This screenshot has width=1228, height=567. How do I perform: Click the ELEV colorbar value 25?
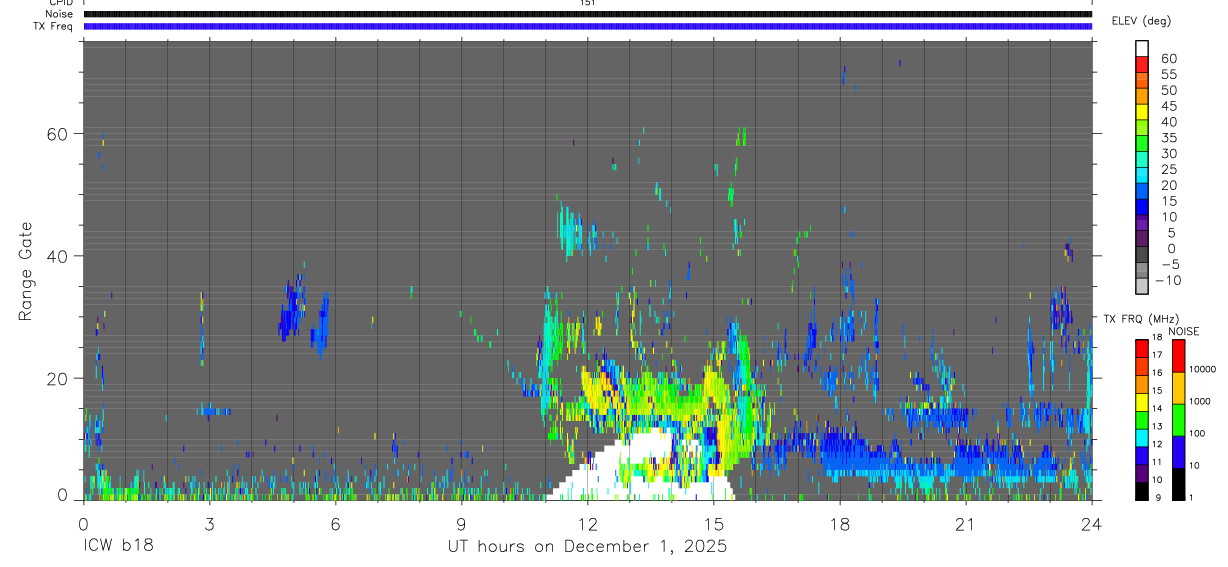pyautogui.click(x=1167, y=169)
